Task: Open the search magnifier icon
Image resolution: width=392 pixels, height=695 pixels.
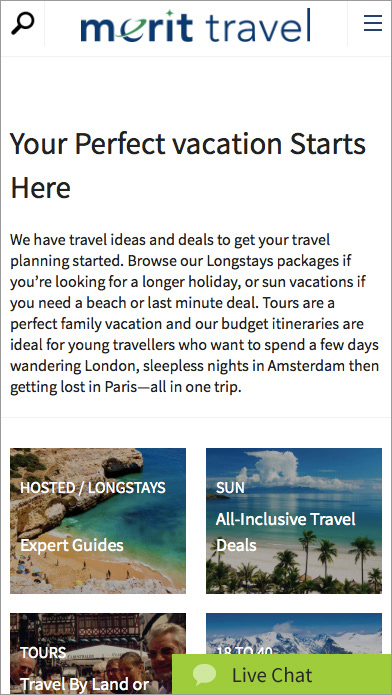Action: (x=22, y=23)
